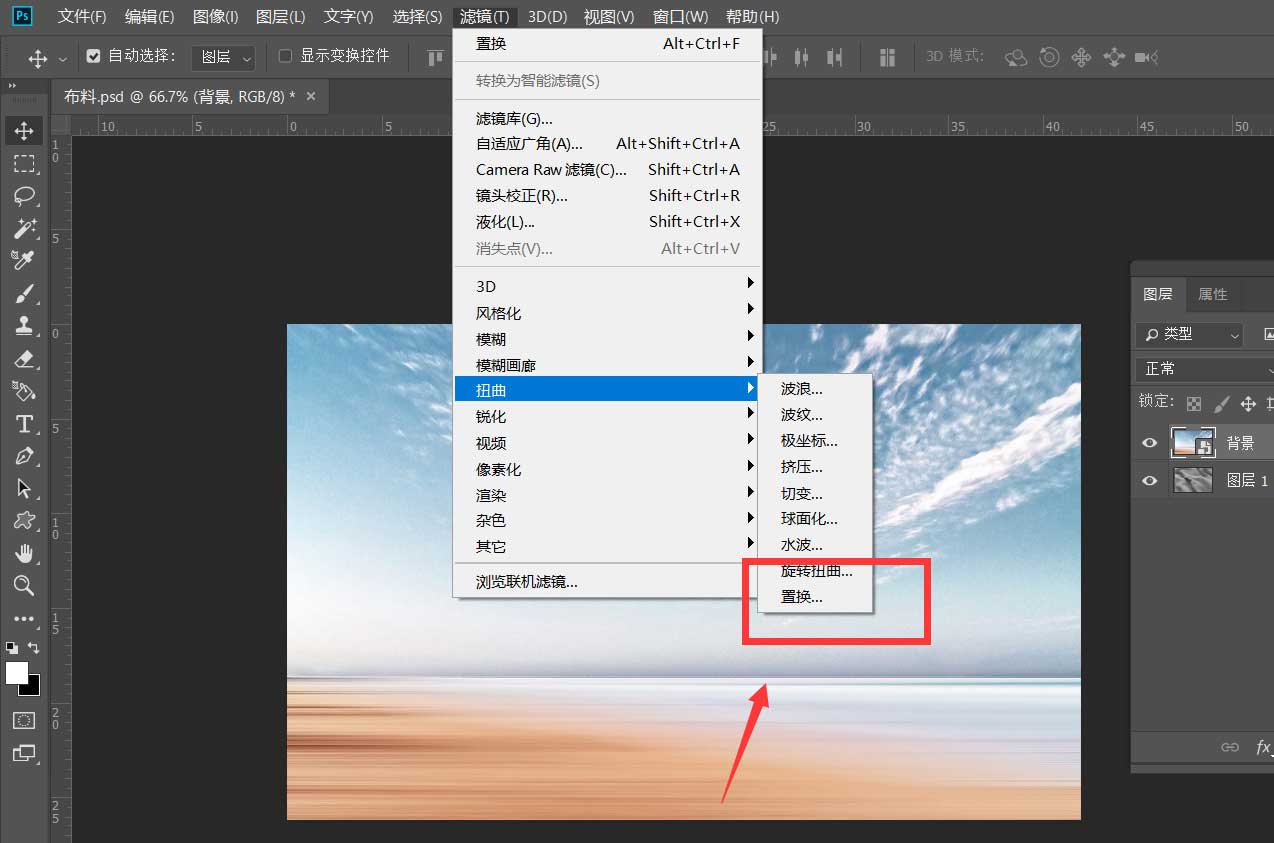The width and height of the screenshot is (1274, 843).
Task: Switch to the 属性 panel tab
Action: click(x=1212, y=294)
